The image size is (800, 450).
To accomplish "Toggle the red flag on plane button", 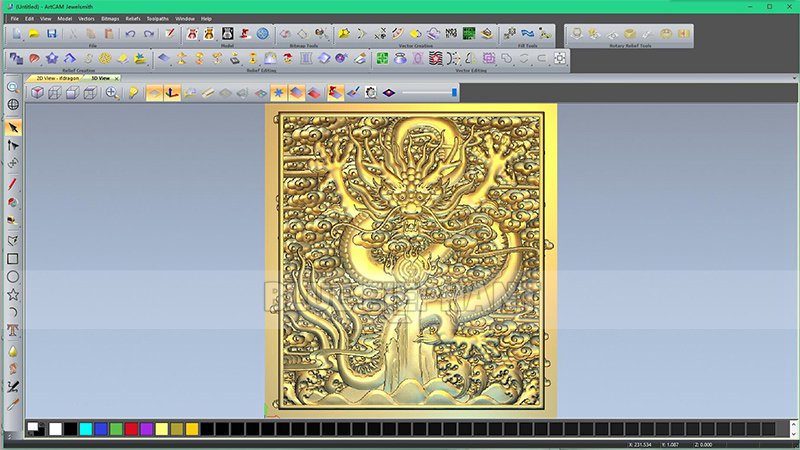I will click(x=335, y=92).
